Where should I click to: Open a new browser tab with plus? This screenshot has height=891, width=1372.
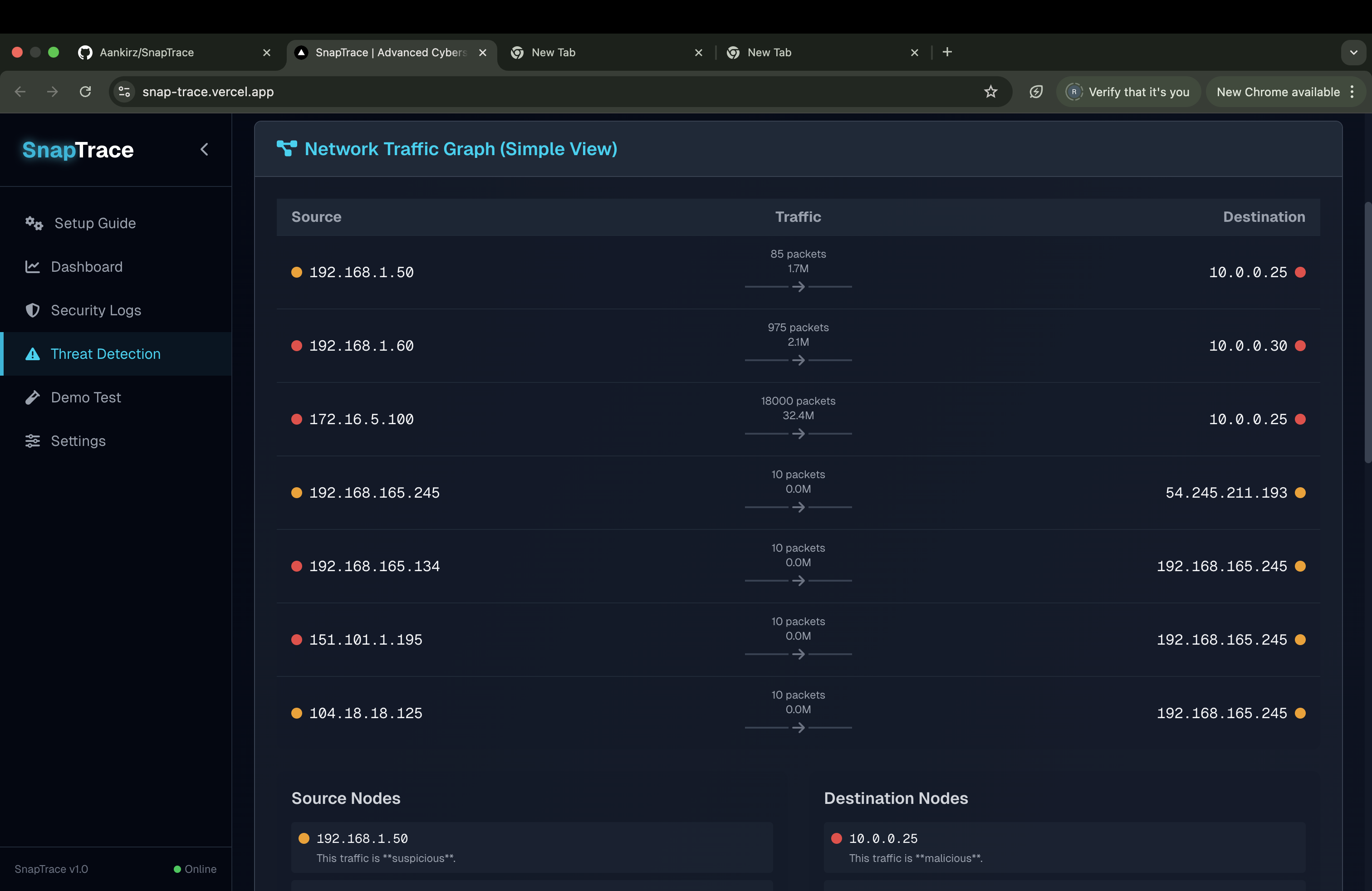click(x=947, y=53)
